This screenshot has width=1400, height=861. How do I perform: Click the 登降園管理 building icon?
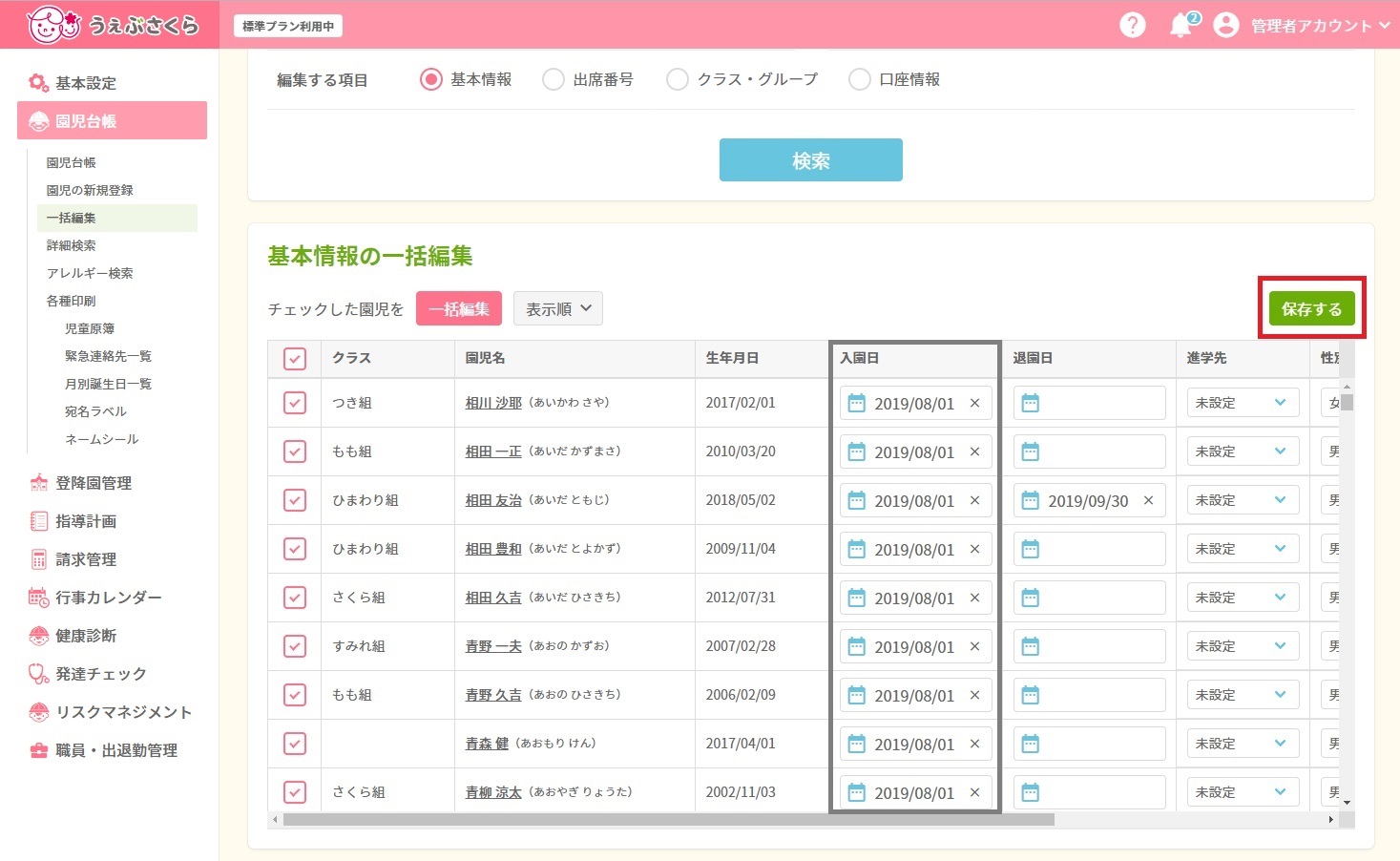point(38,483)
